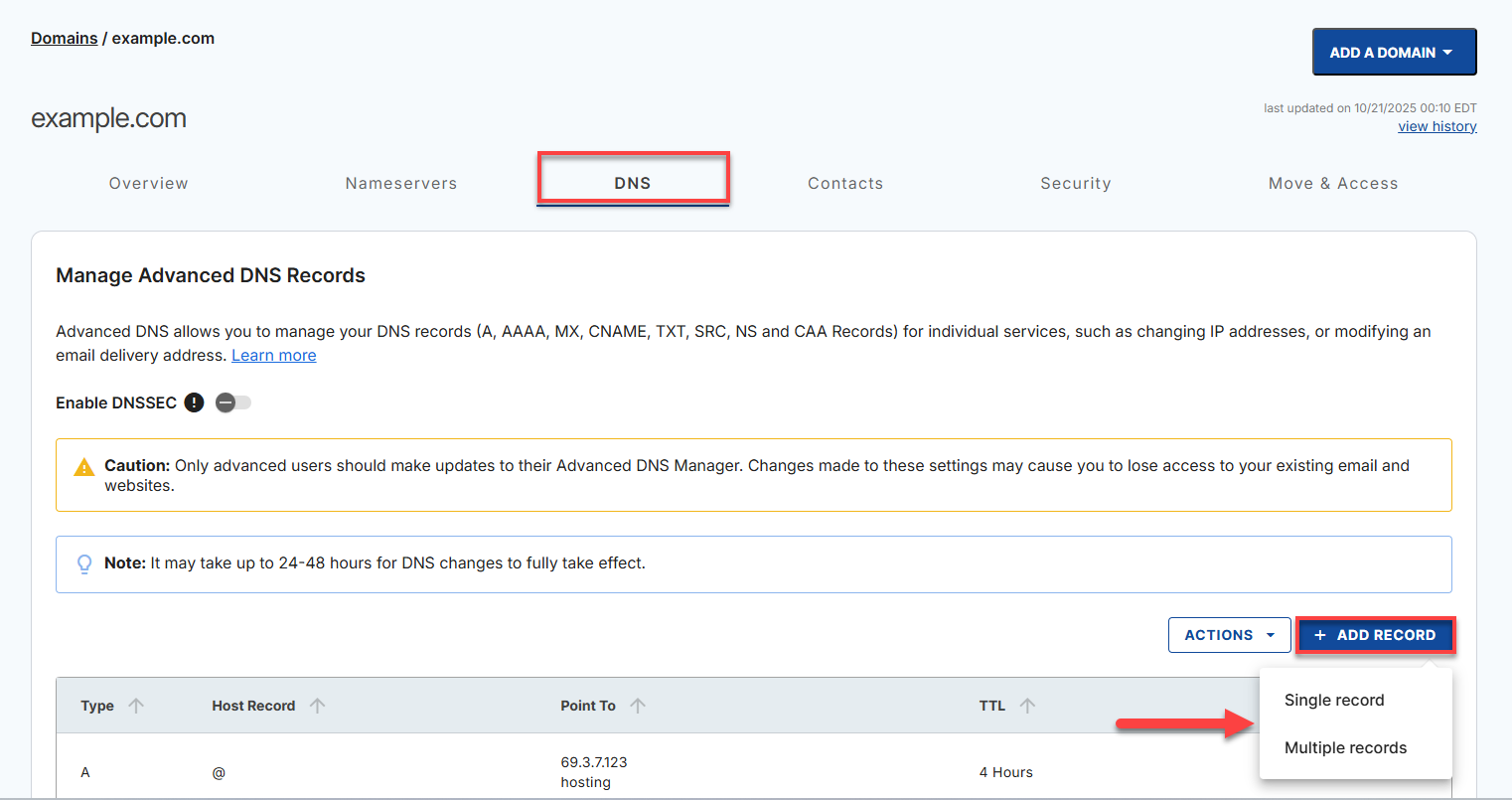Click the lightbulb icon beside the Note
The image size is (1512, 800).
click(x=84, y=563)
